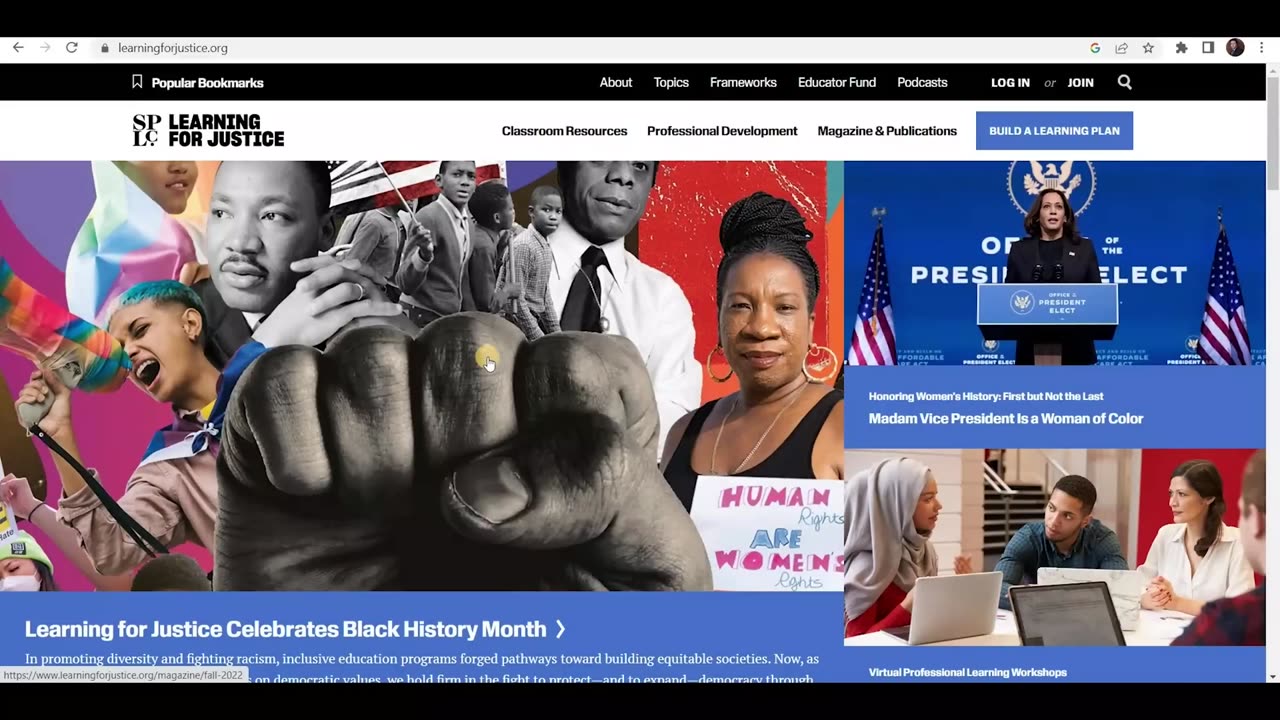This screenshot has width=1280, height=720.
Task: Click the page vertical scrollbar thumb
Action: (1272, 132)
